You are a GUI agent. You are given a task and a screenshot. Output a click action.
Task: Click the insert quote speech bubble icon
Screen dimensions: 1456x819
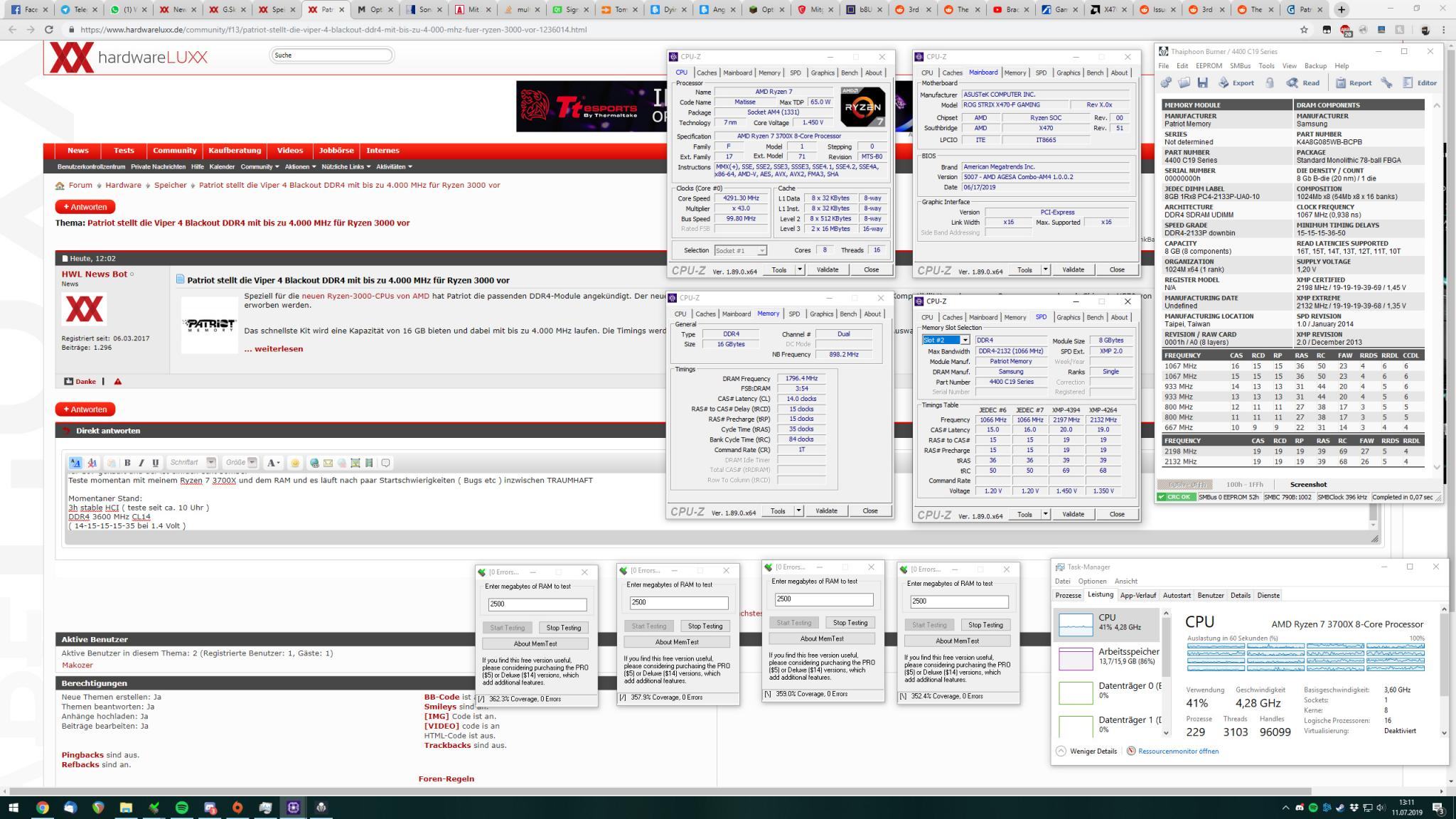point(385,463)
